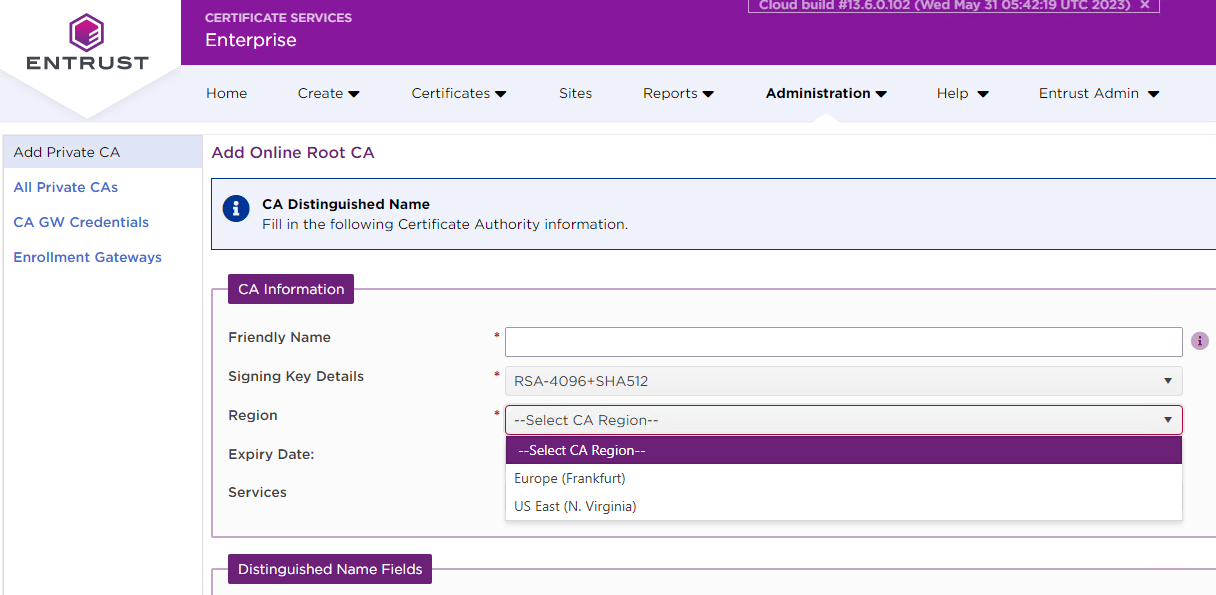The height and width of the screenshot is (595, 1216).
Task: Expand the Reports menu
Action: pos(678,93)
